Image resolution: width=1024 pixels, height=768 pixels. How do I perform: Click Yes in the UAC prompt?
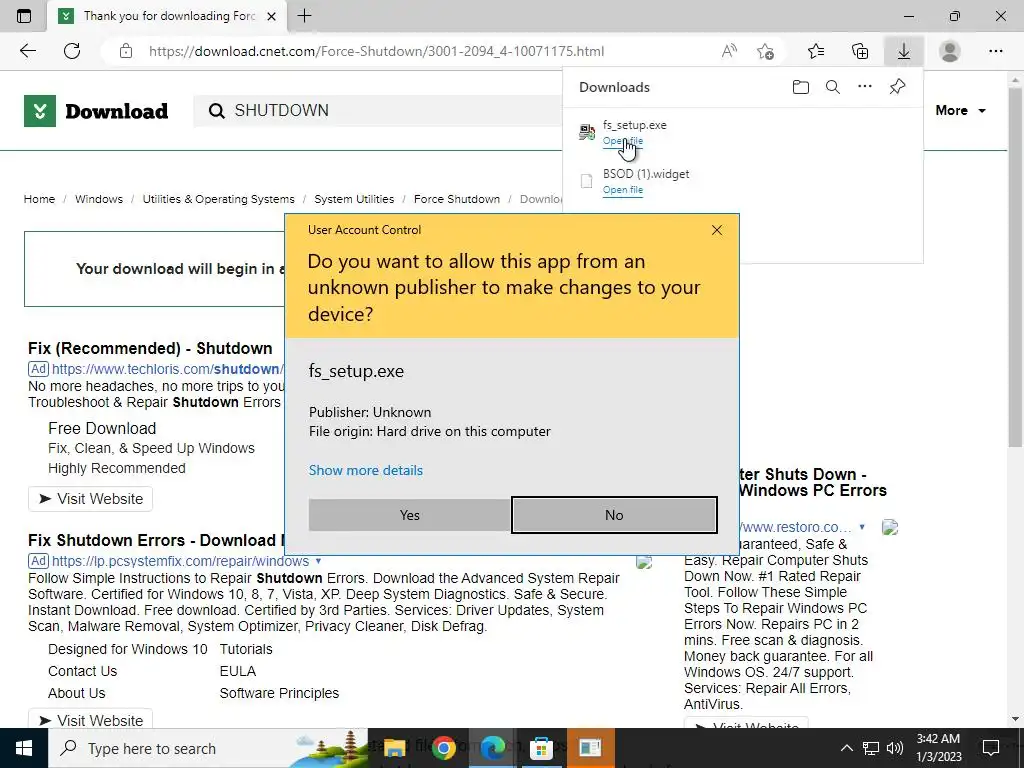[409, 515]
